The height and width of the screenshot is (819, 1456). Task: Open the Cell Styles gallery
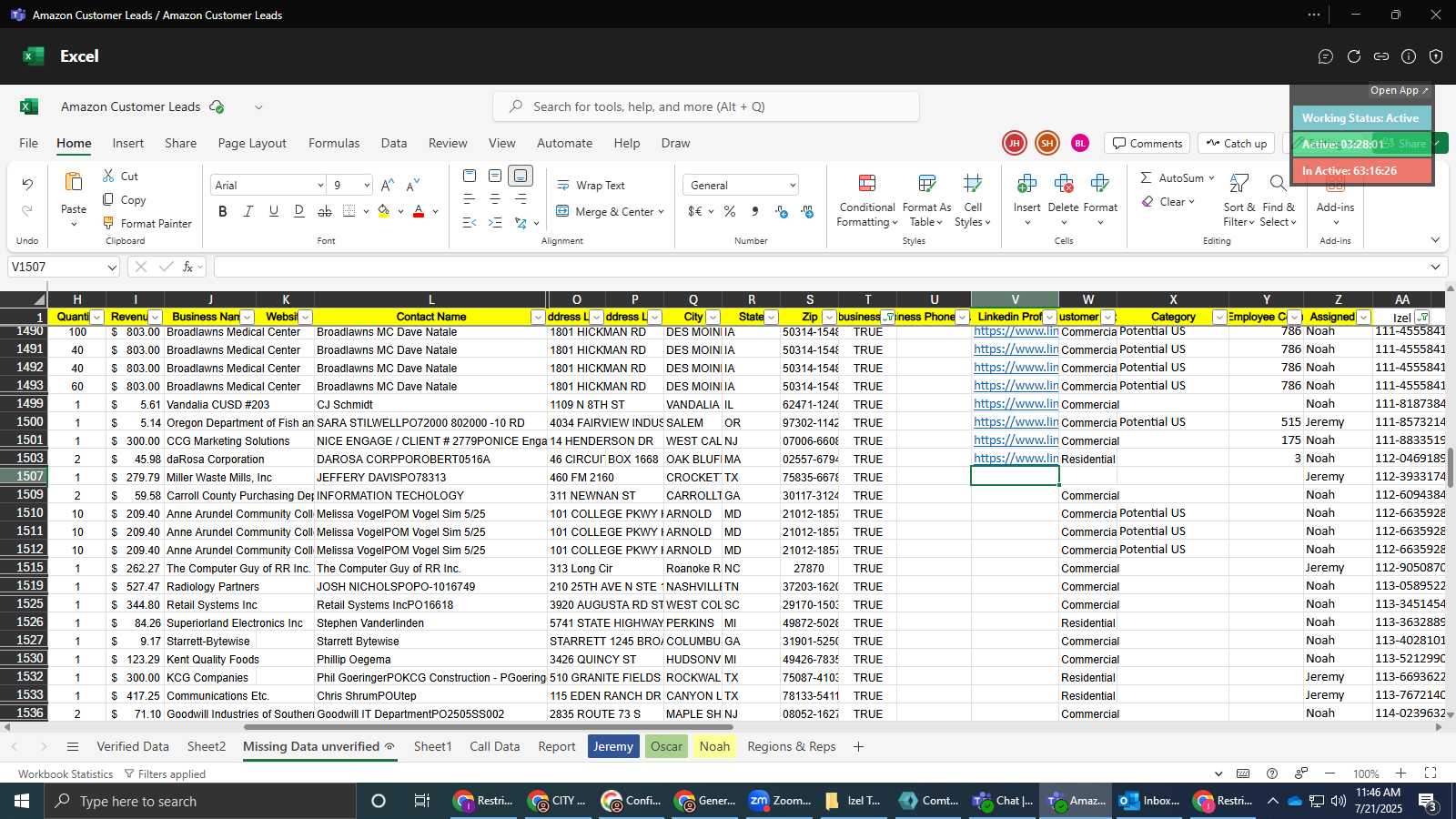[973, 201]
